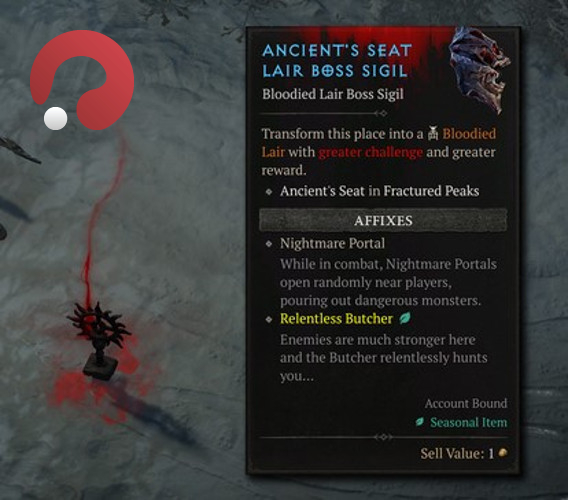Select the yellow Relentless Butcher affix name

336,319
